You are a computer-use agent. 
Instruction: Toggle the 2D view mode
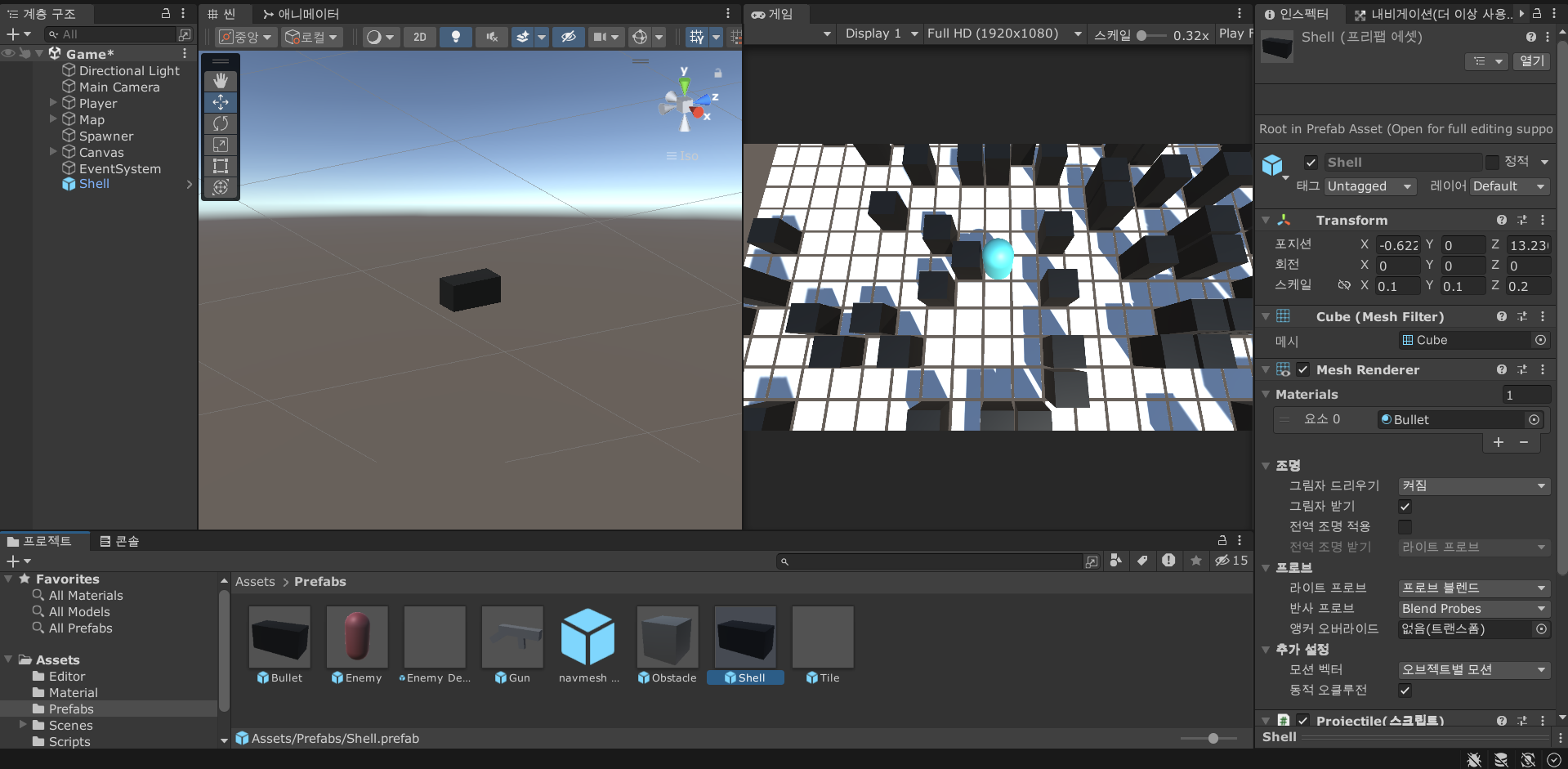point(420,37)
